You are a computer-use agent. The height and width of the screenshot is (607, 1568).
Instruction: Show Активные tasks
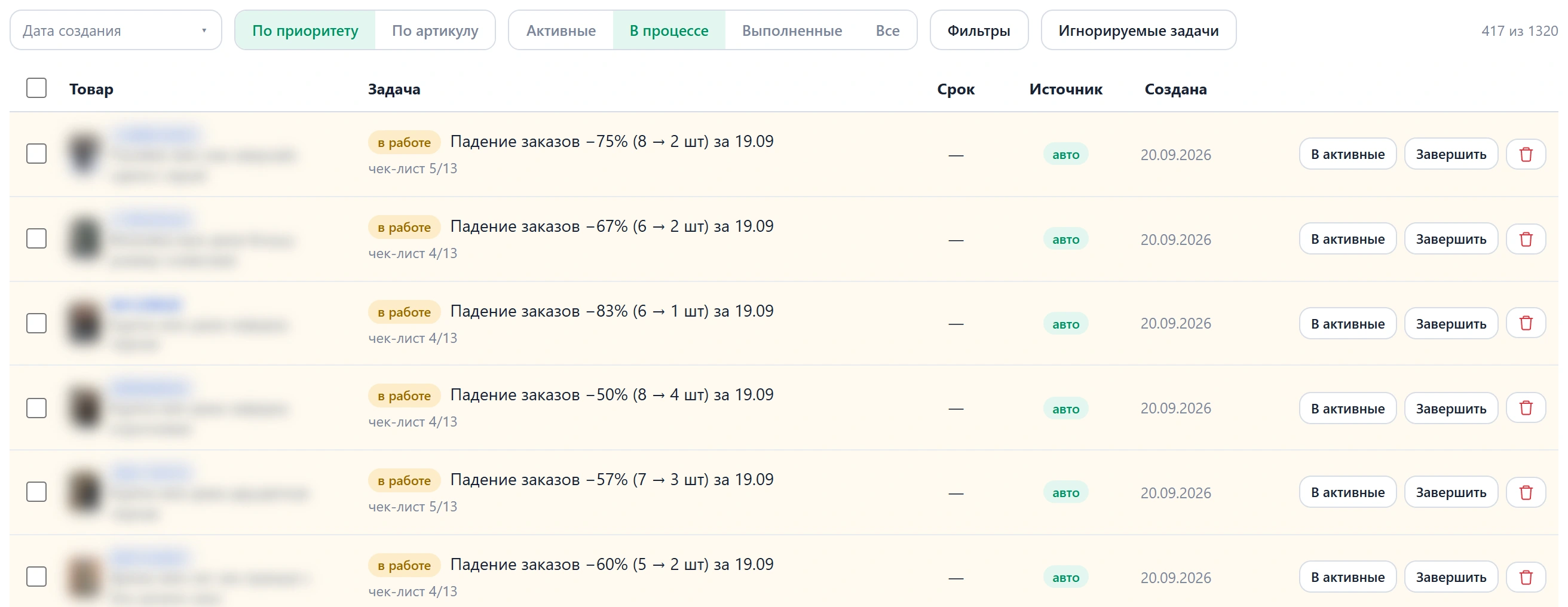[x=561, y=30]
